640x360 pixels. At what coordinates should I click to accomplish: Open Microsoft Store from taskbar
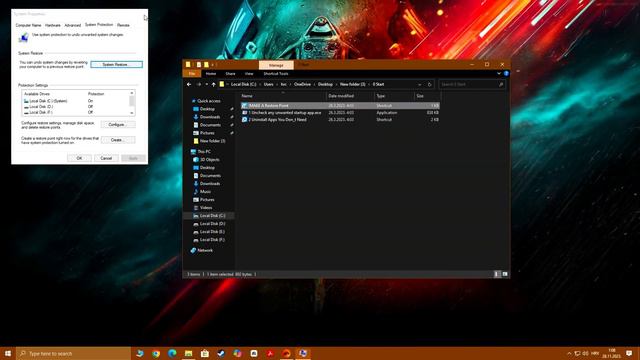tap(205, 353)
